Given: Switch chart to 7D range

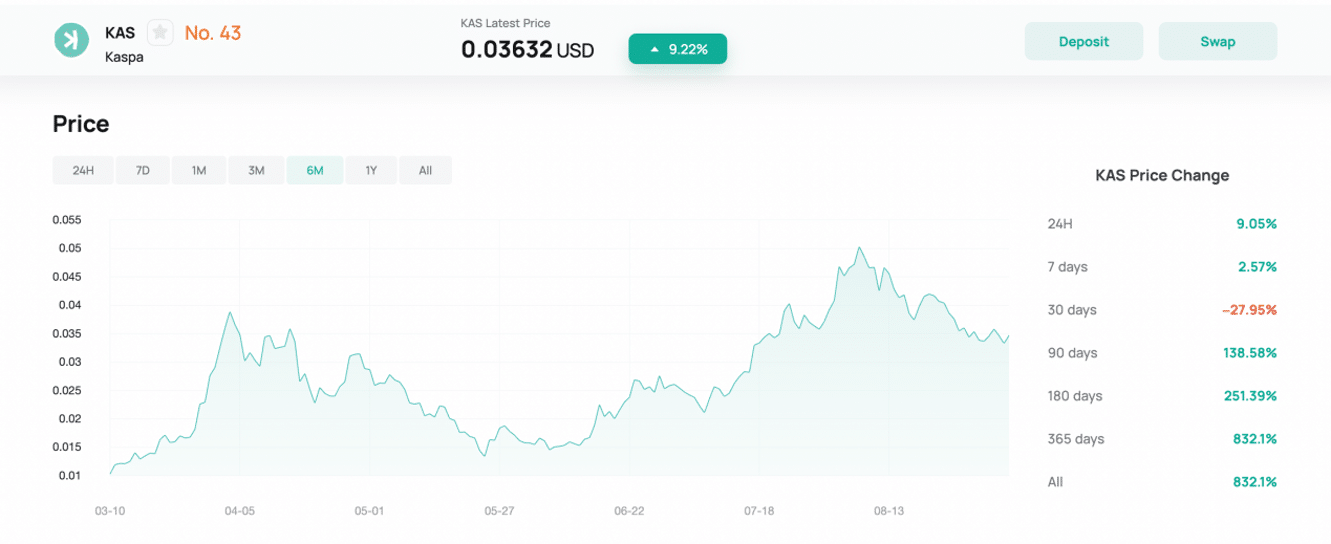Looking at the screenshot, I should (x=143, y=170).
